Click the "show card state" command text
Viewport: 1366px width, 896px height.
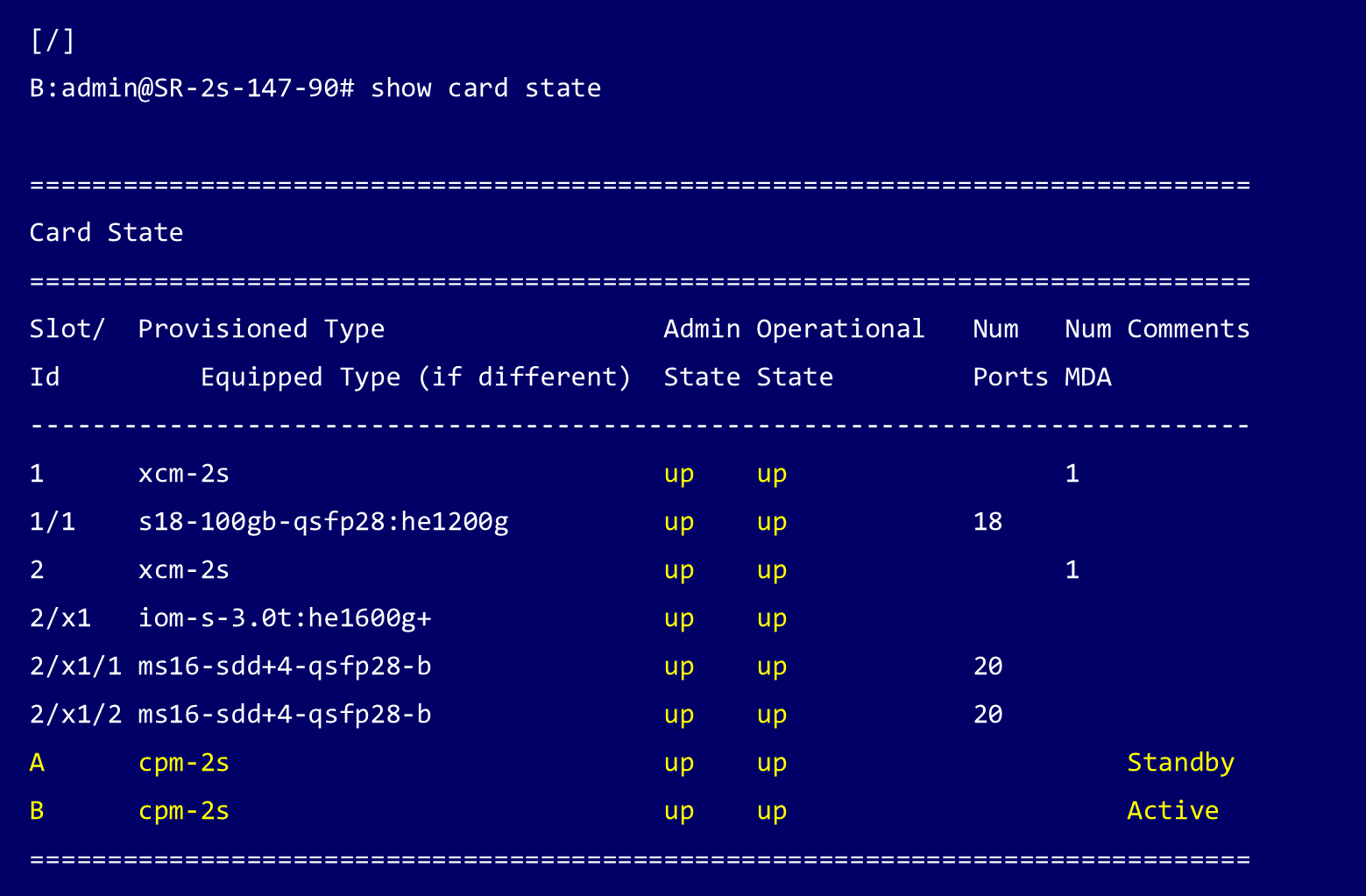(485, 88)
